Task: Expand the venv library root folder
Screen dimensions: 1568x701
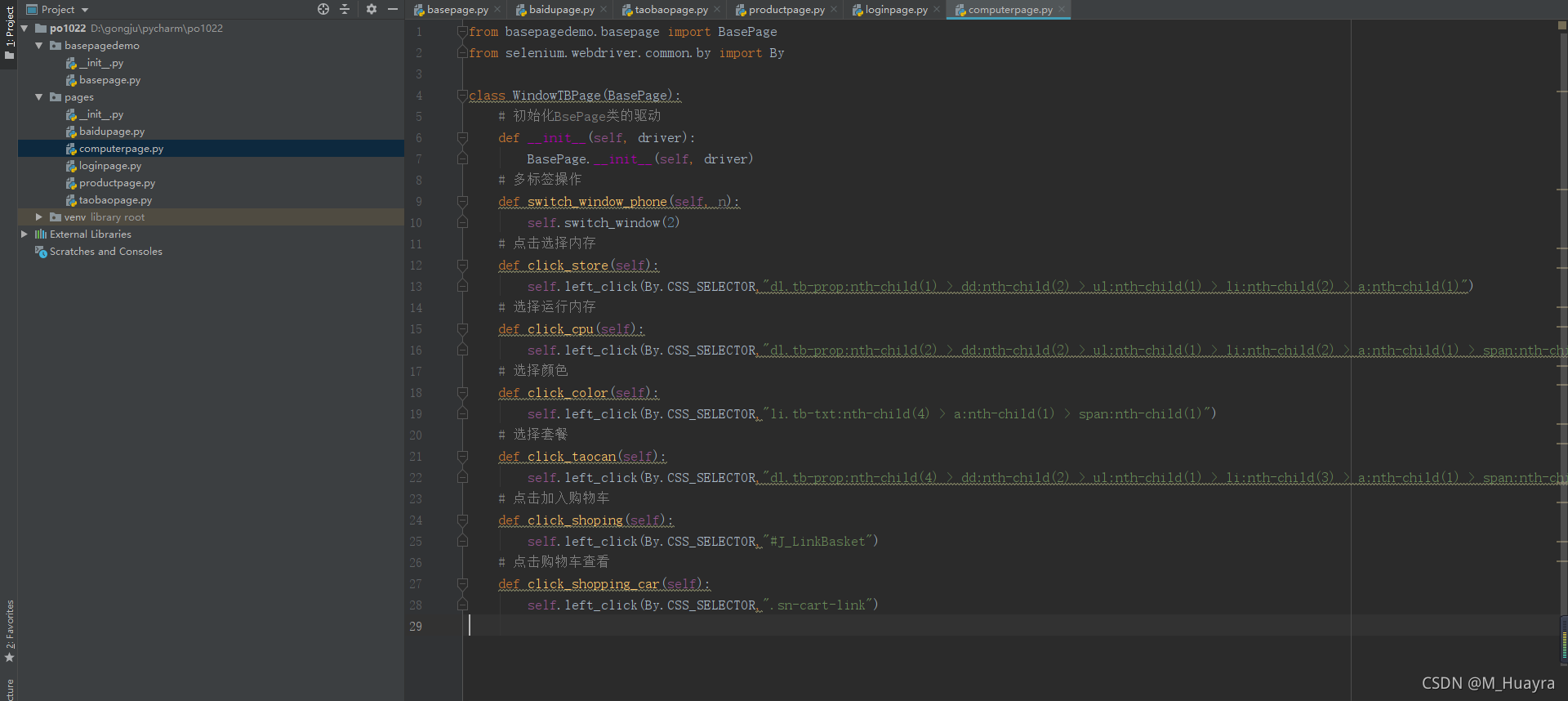Action: coord(38,217)
